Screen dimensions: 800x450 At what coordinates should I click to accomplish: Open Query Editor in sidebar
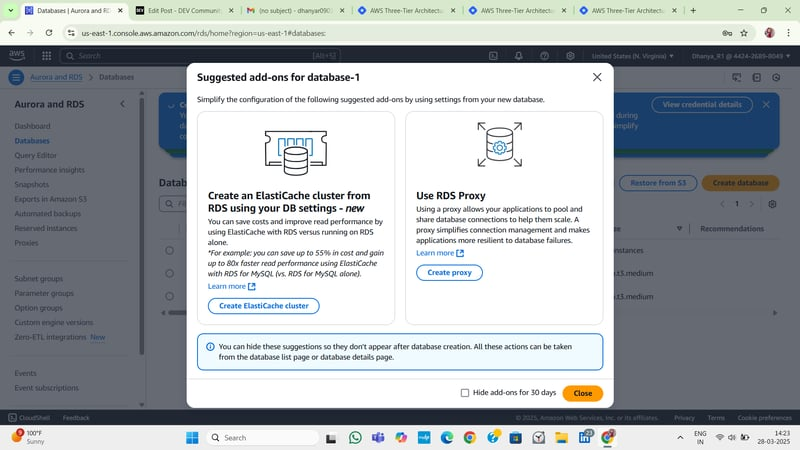[x=36, y=155]
